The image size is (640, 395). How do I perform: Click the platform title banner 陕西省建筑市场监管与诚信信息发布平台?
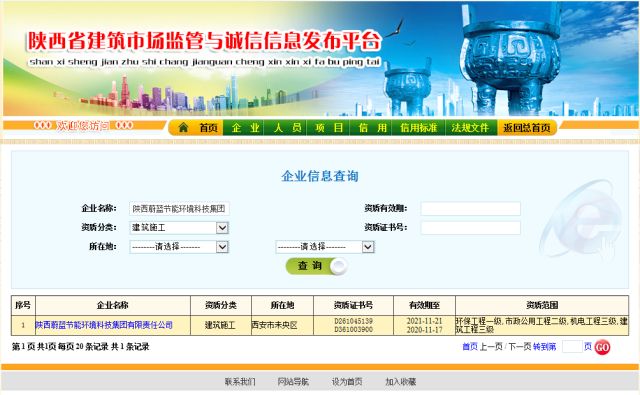[204, 41]
